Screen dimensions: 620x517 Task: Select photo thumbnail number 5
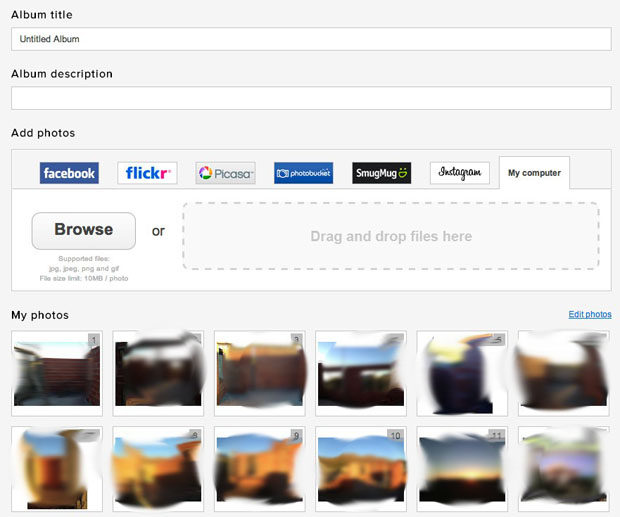click(462, 373)
